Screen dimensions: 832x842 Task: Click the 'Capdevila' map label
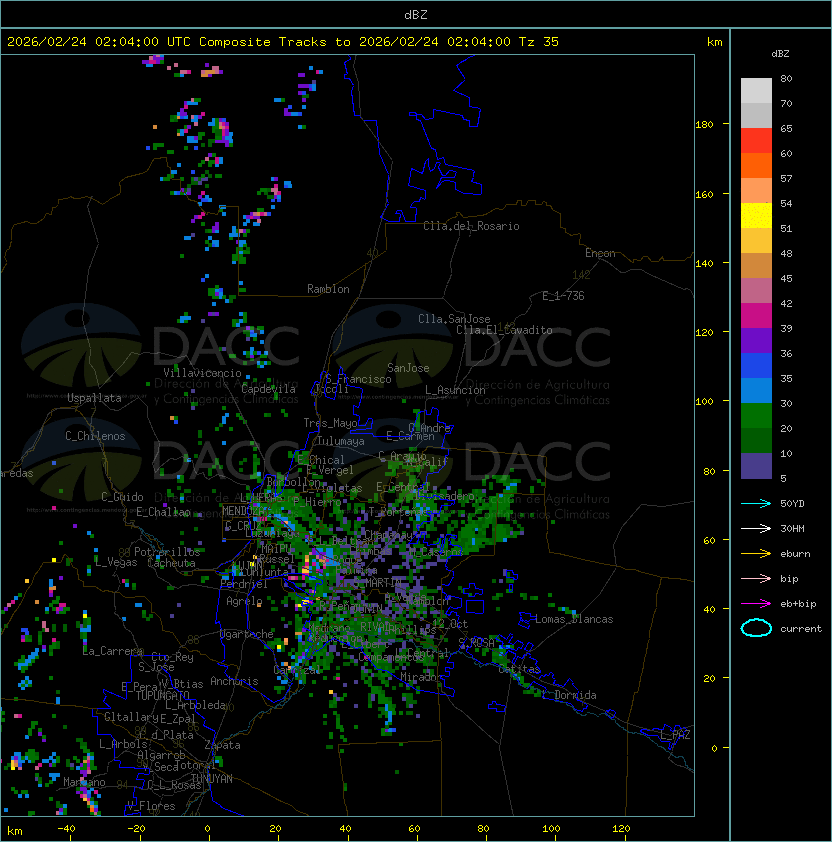(x=268, y=389)
